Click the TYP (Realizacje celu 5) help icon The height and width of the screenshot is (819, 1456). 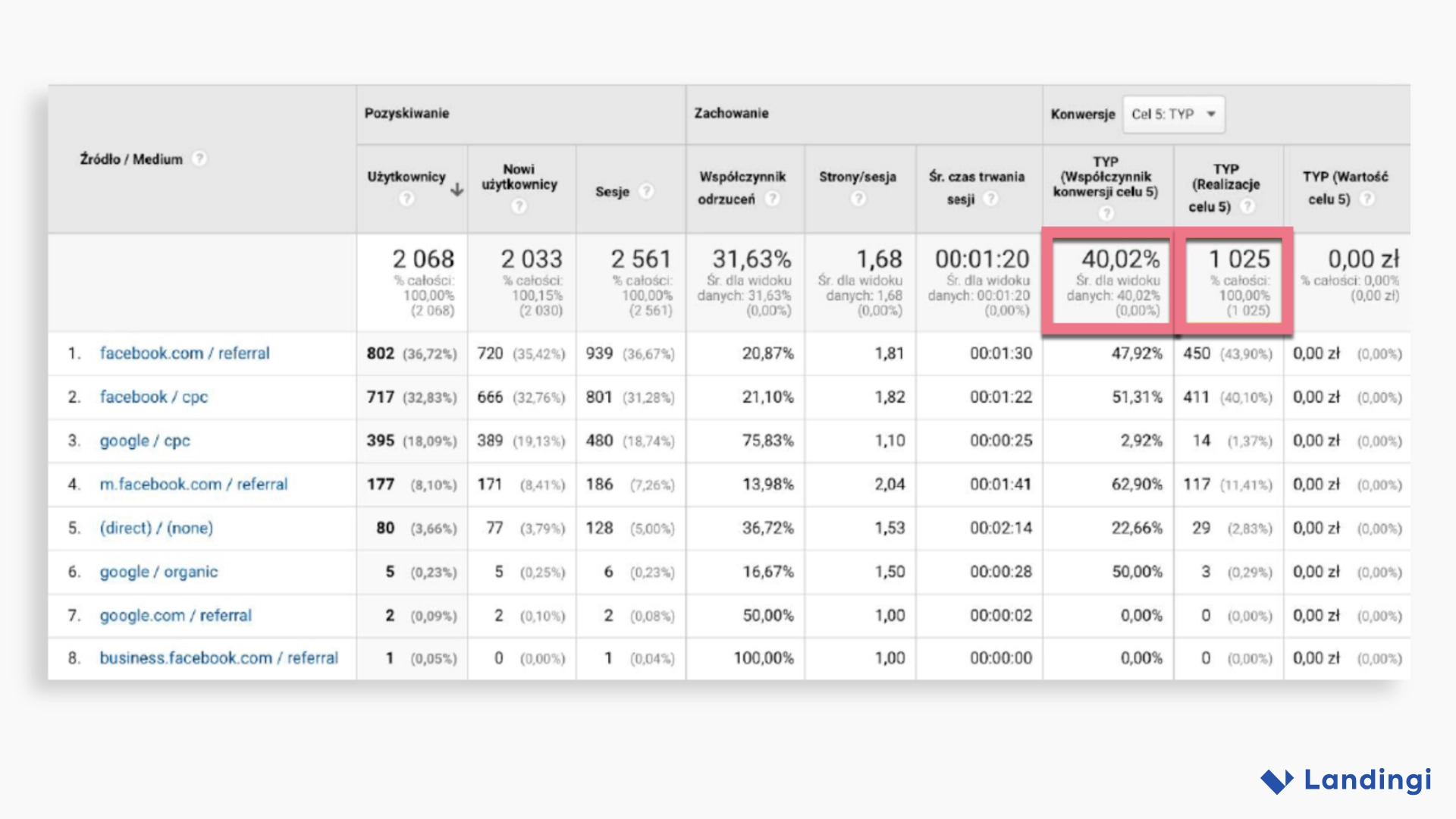(x=1247, y=206)
